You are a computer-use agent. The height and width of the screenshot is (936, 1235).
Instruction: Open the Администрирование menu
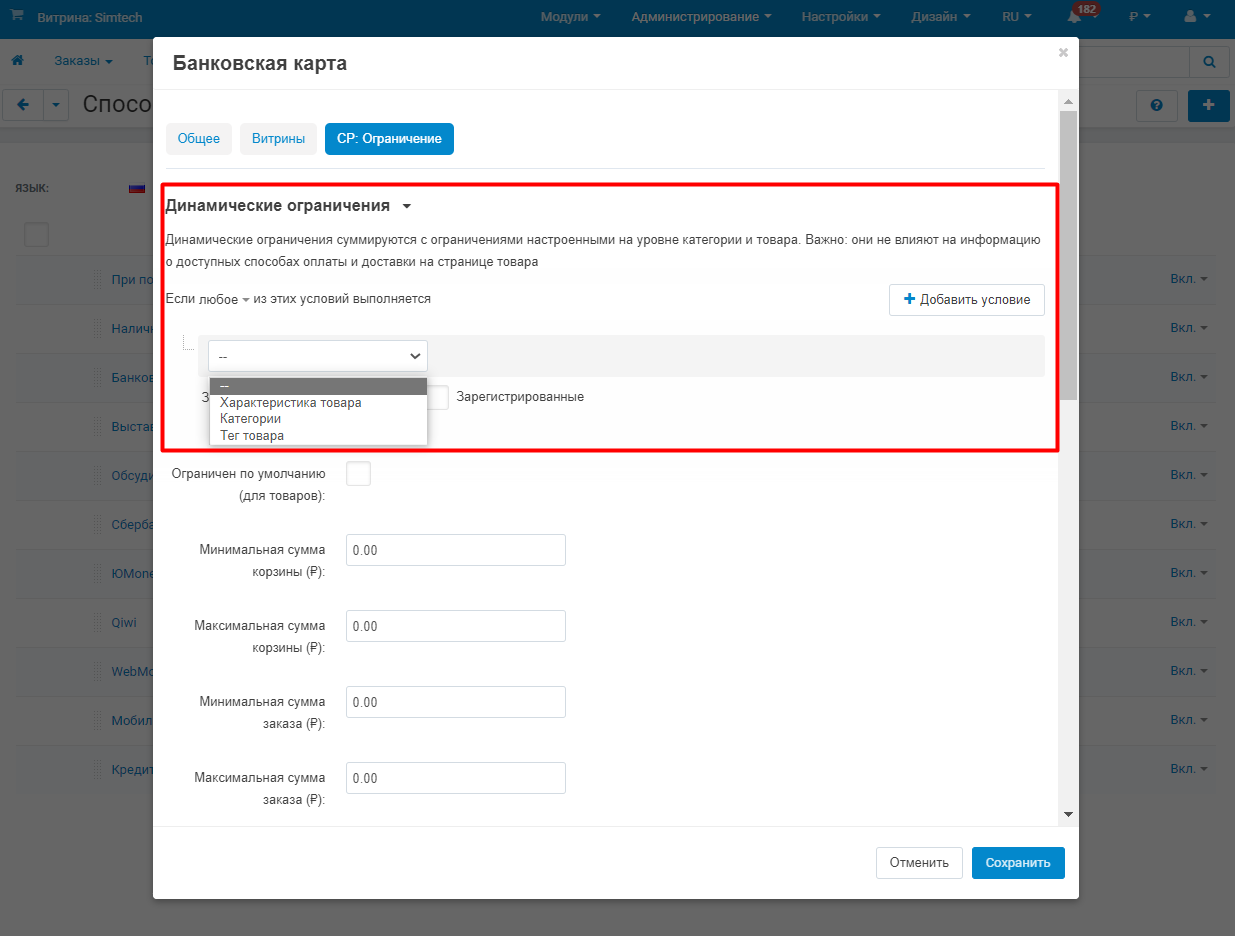point(702,17)
